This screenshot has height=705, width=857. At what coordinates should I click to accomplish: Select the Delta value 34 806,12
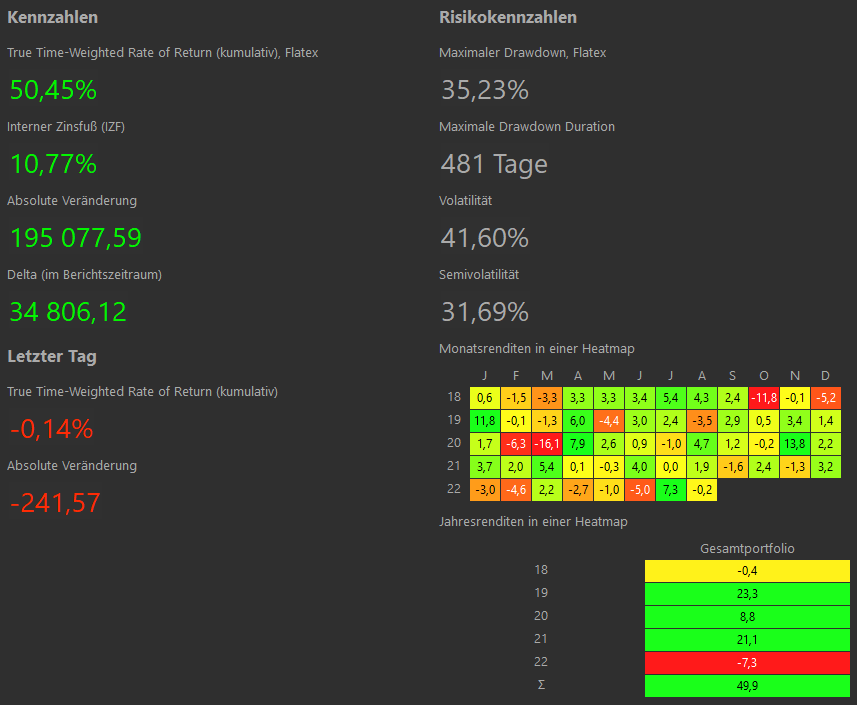coord(68,312)
